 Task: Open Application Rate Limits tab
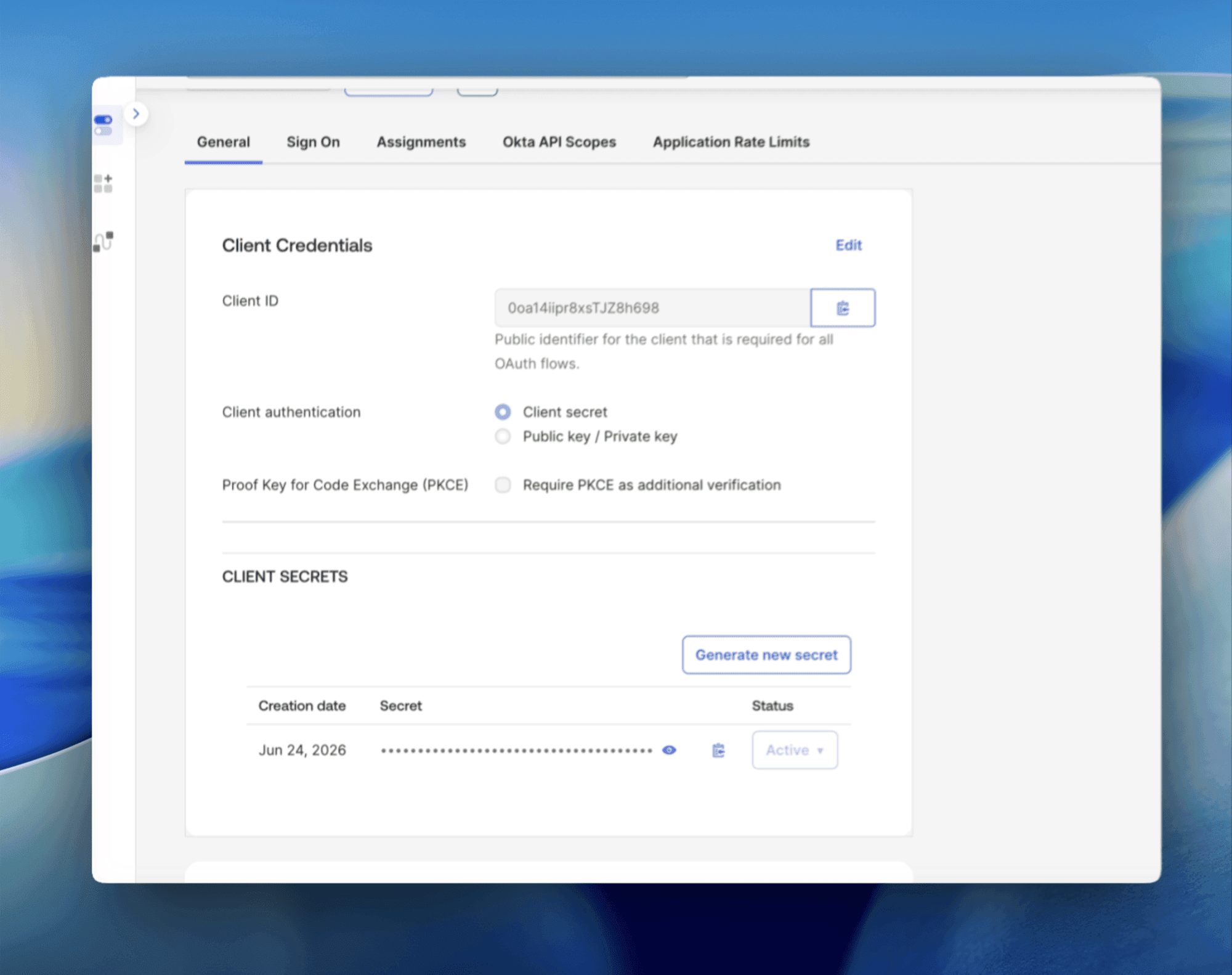731,142
